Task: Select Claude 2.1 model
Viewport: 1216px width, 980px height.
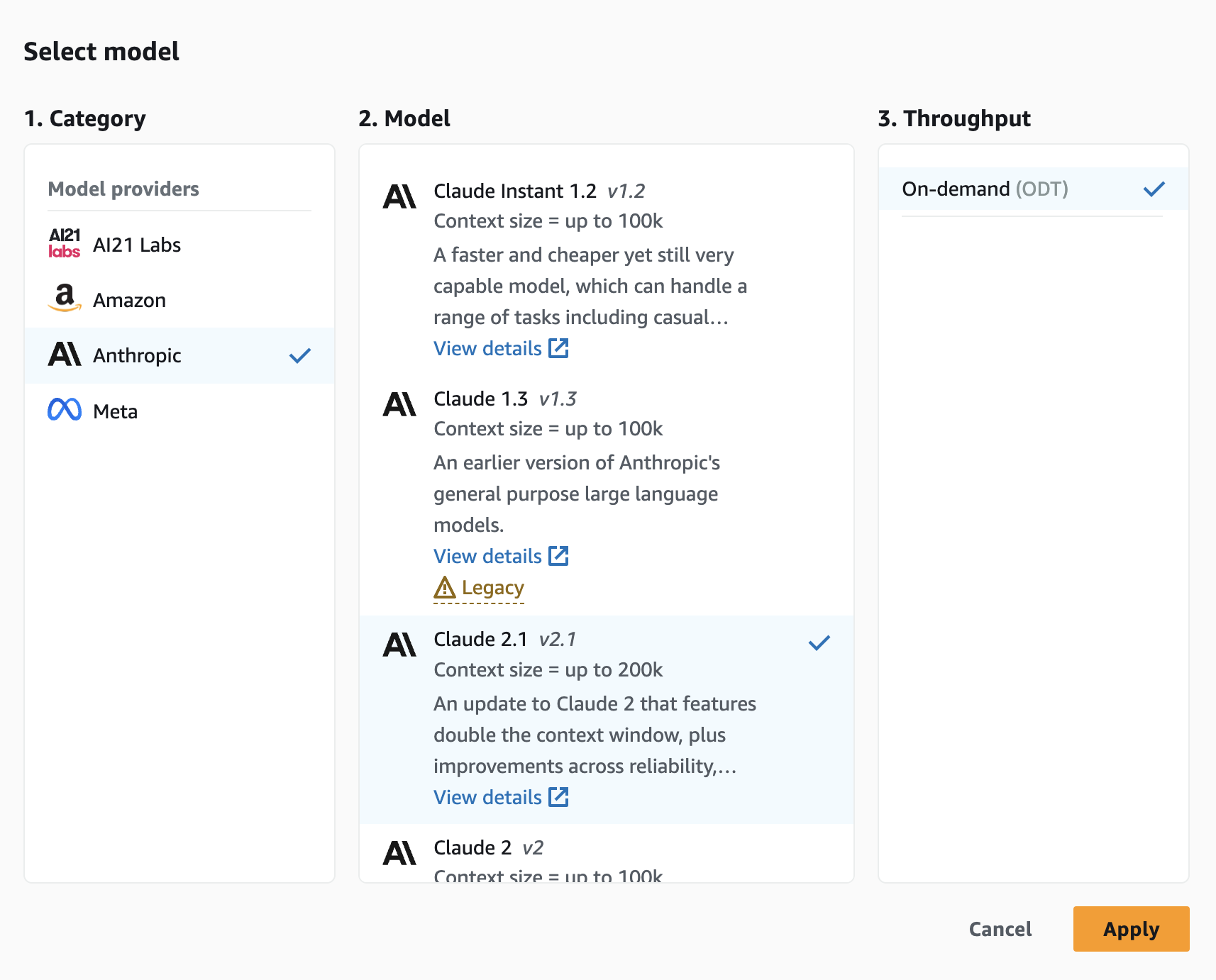Action: coord(607,720)
